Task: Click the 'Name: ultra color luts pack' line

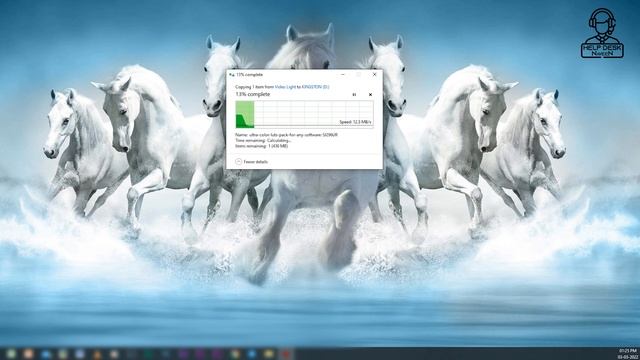Action: tap(287, 135)
